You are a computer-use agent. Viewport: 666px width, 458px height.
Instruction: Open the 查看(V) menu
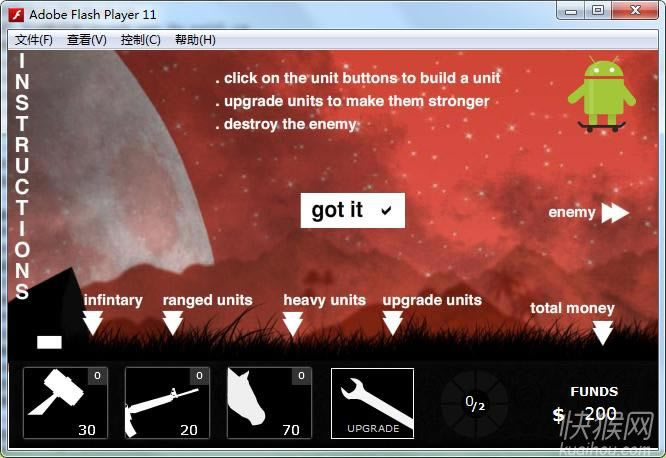86,40
